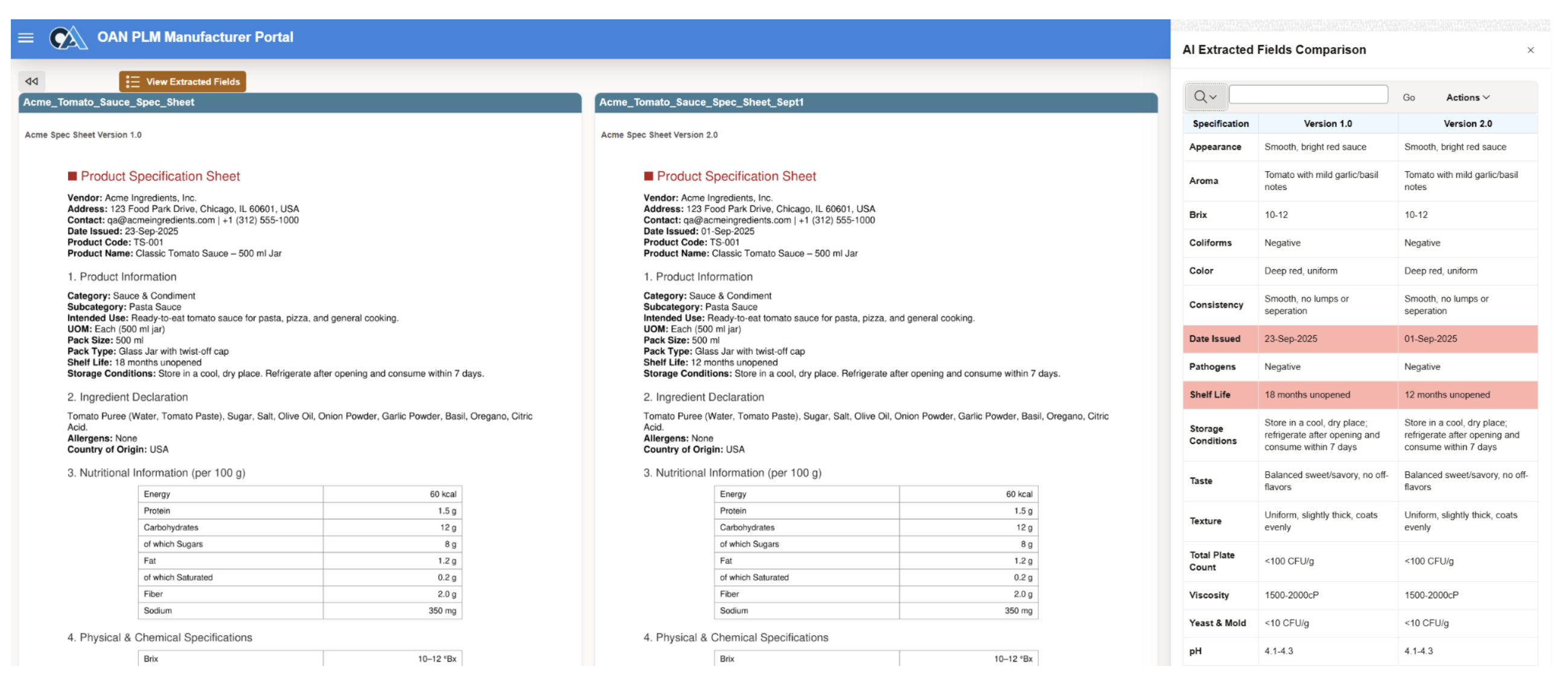Screen dimensions: 1568x695
Task: Open the hamburger navigation menu
Action: (25, 38)
